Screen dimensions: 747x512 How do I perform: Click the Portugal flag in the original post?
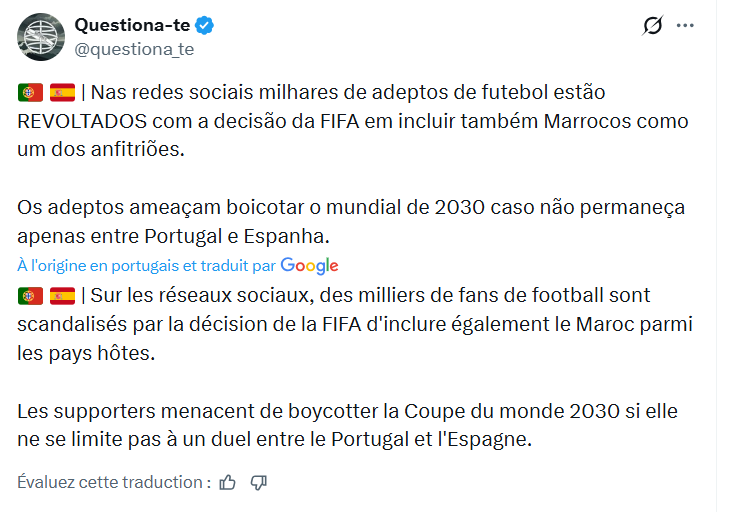point(30,93)
